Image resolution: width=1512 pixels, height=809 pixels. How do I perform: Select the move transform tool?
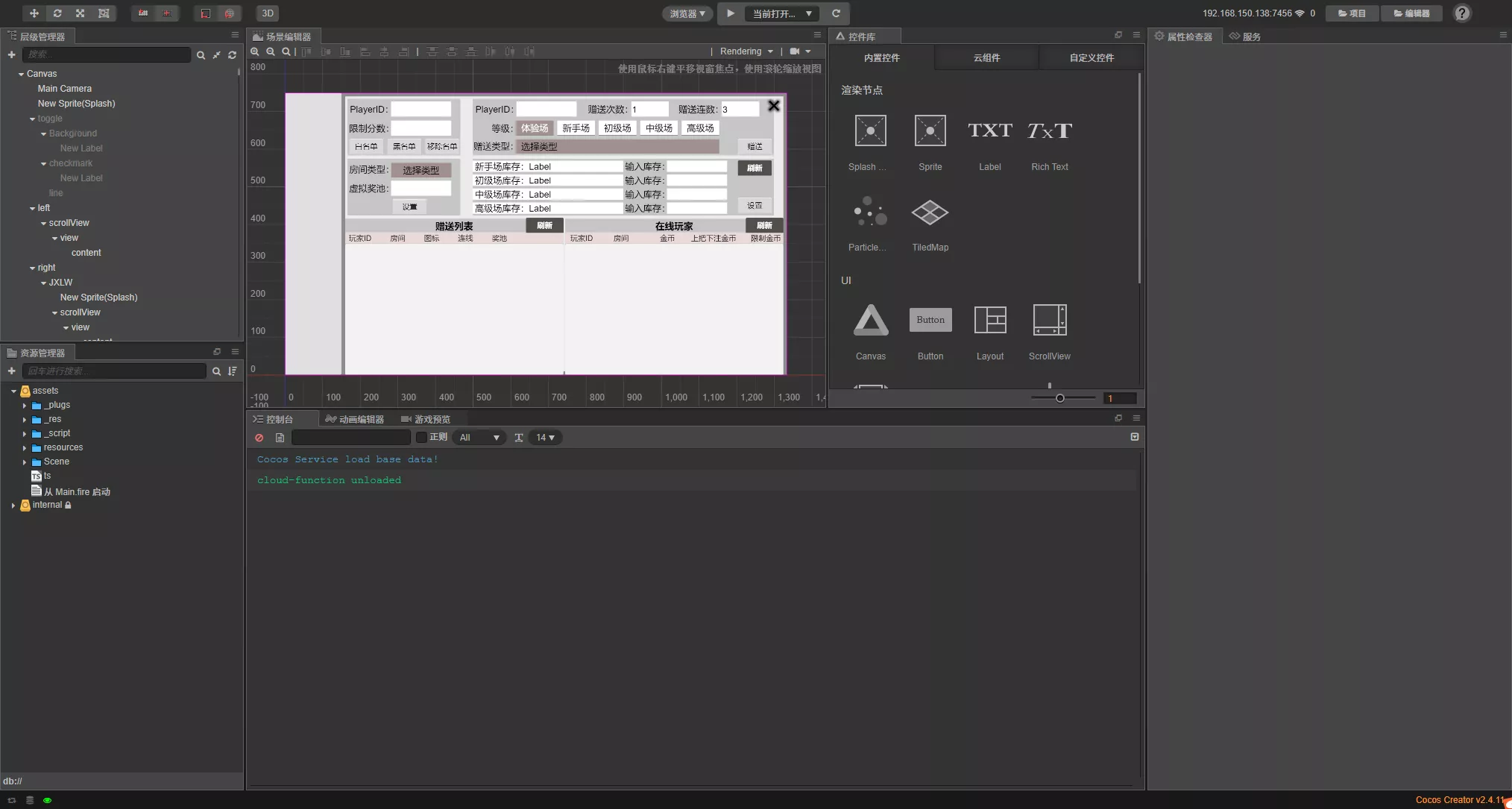tap(34, 13)
